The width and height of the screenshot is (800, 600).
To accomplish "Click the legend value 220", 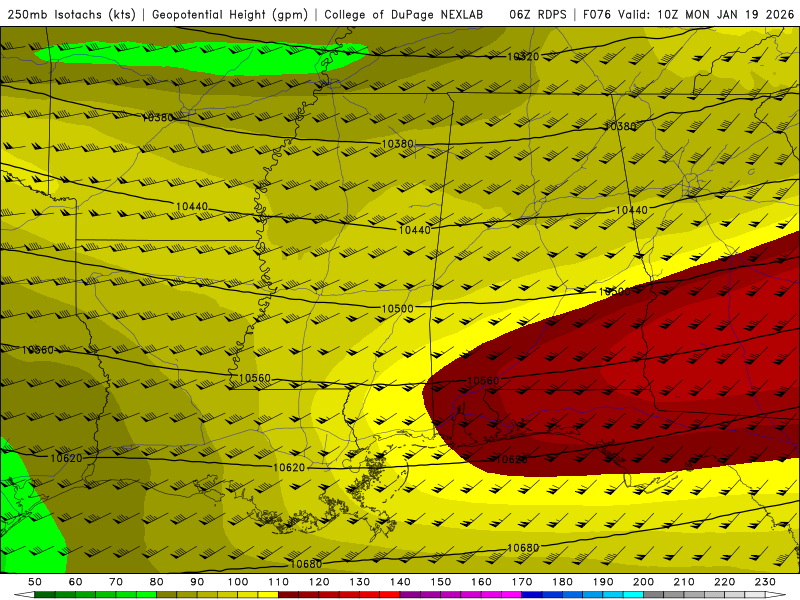I will [x=724, y=582].
